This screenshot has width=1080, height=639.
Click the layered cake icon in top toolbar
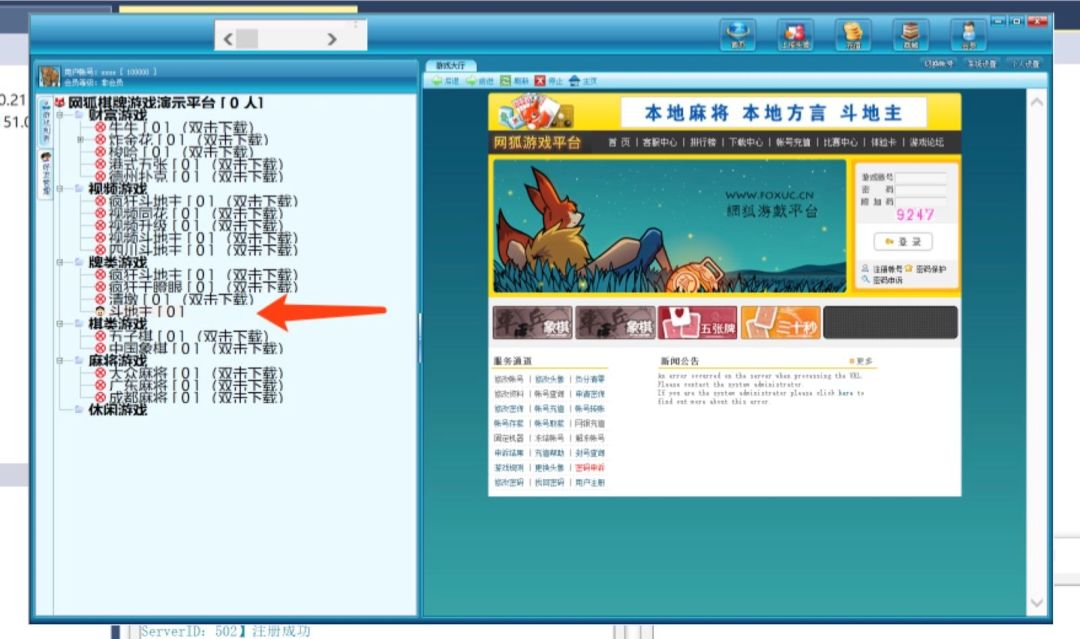(911, 34)
